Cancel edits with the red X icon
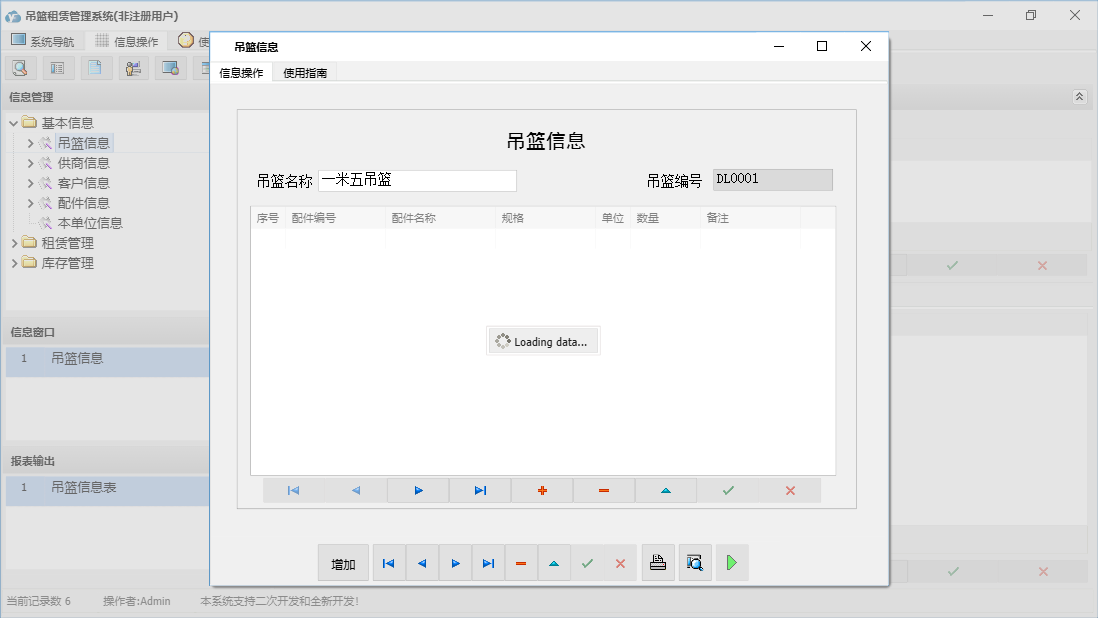Viewport: 1098px width, 618px height. coord(790,490)
